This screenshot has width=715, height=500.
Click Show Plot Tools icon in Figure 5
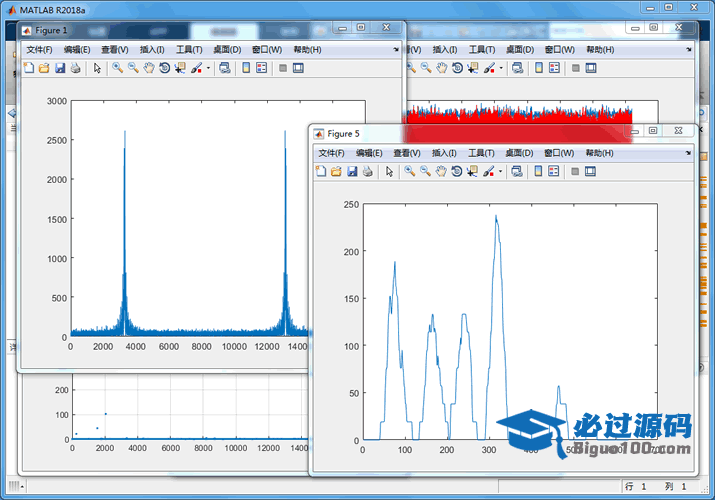(591, 172)
